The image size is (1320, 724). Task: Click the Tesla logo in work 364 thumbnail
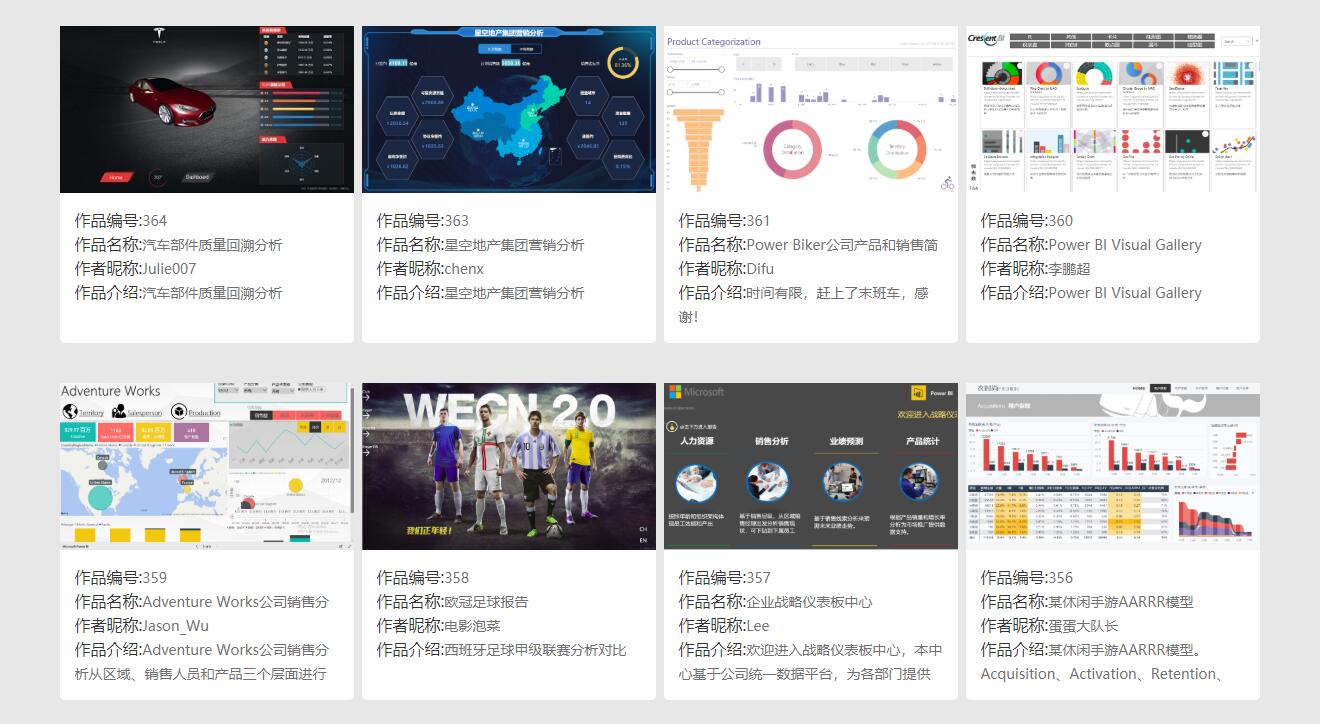pos(158,32)
